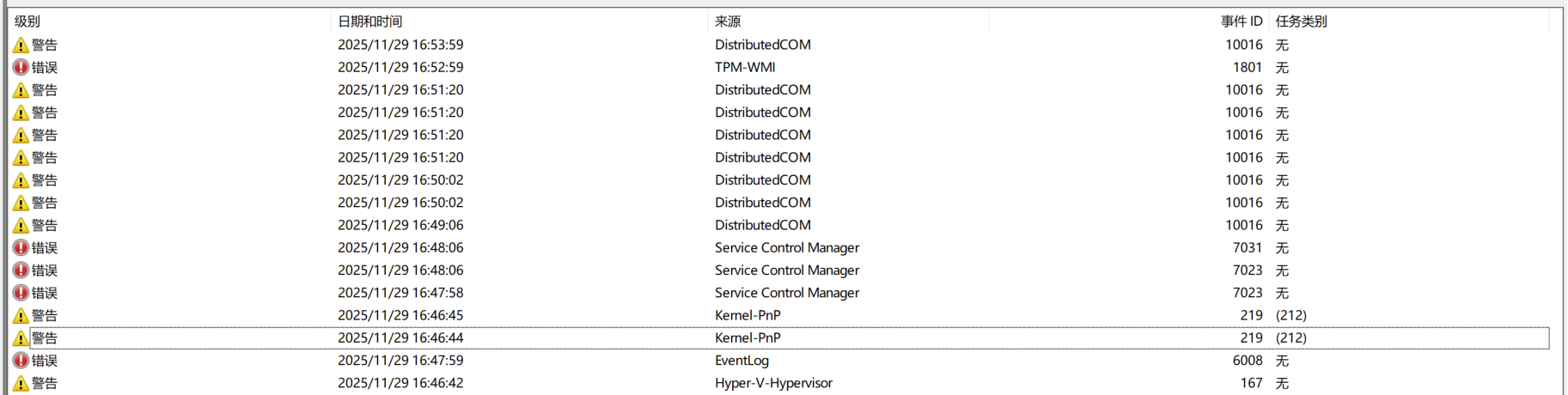The image size is (1568, 395).
Task: Click event ID 10016 in the 16:53:59 row
Action: coord(1244,45)
